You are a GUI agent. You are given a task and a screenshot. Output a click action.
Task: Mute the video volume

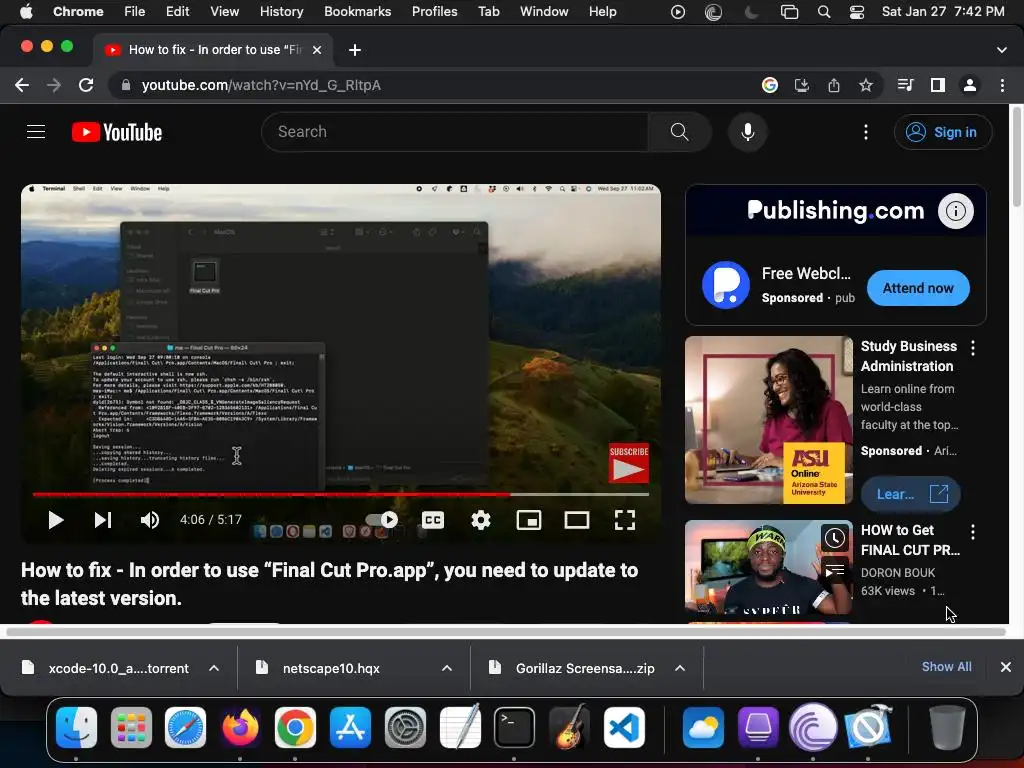coord(150,520)
